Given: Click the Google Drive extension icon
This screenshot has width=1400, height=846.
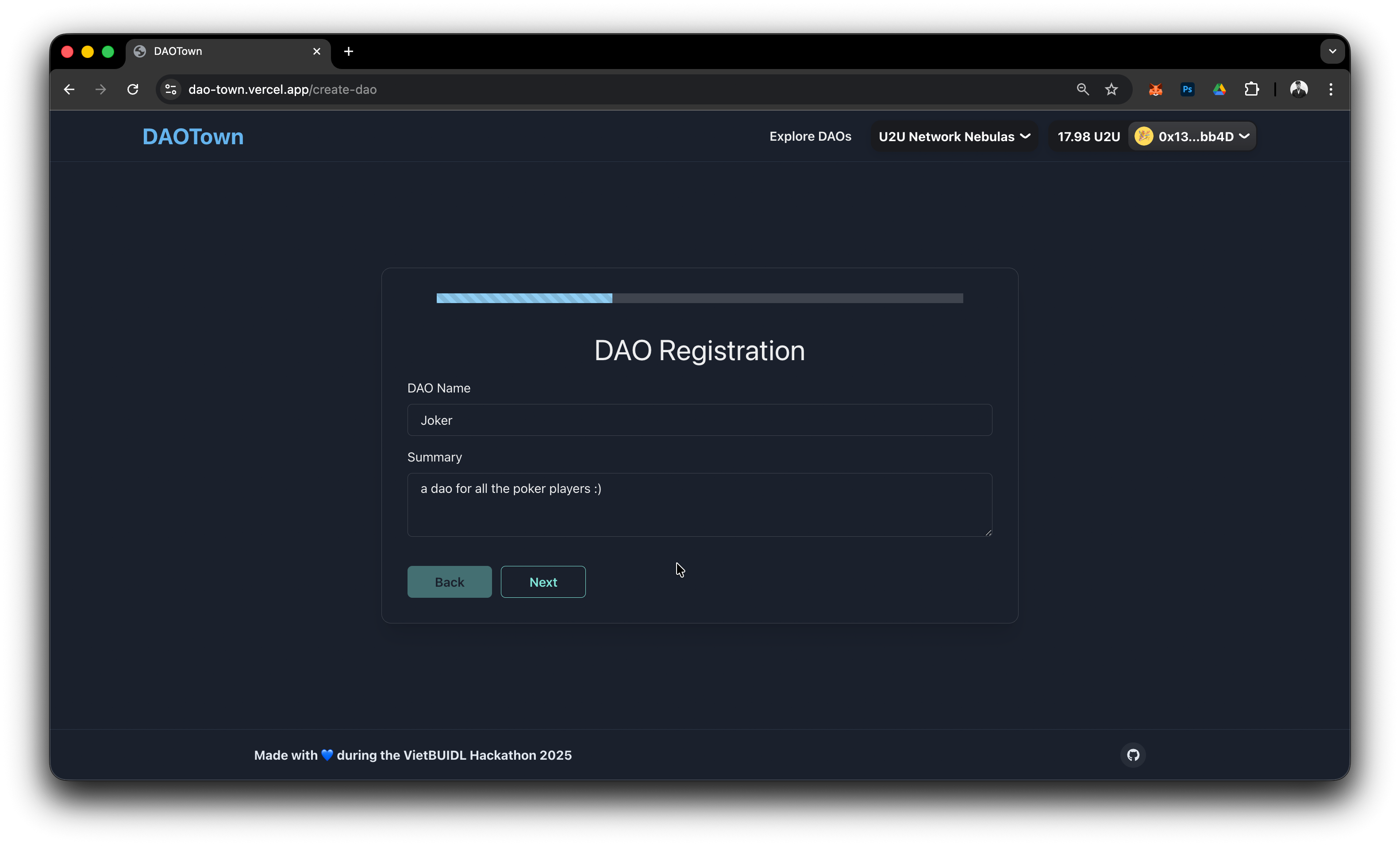Looking at the screenshot, I should (x=1219, y=89).
